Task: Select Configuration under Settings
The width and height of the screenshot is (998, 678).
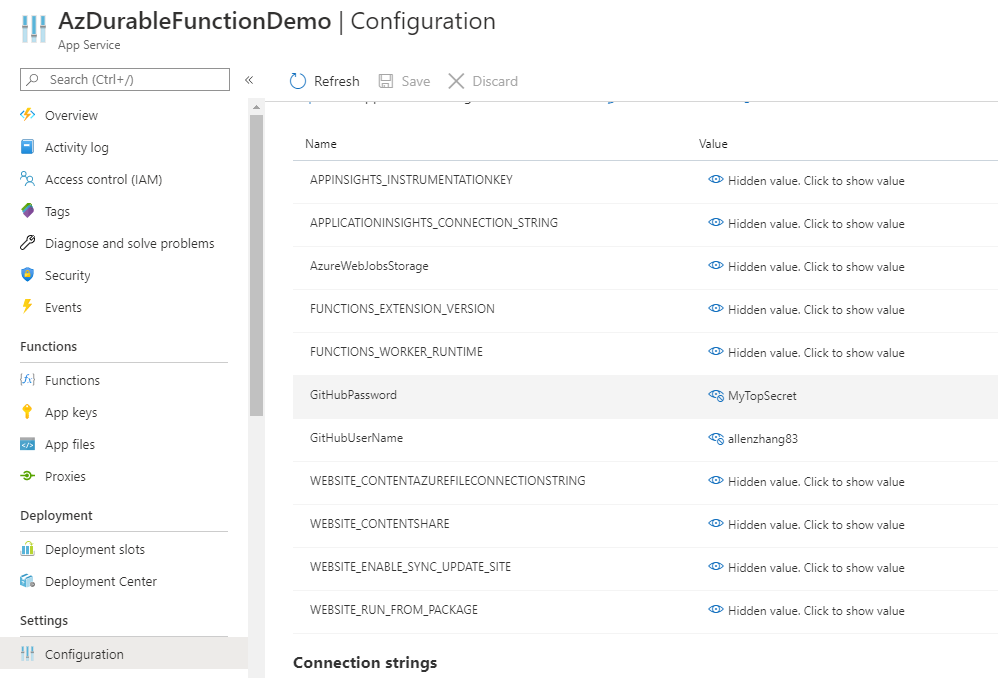Action: tap(84, 654)
